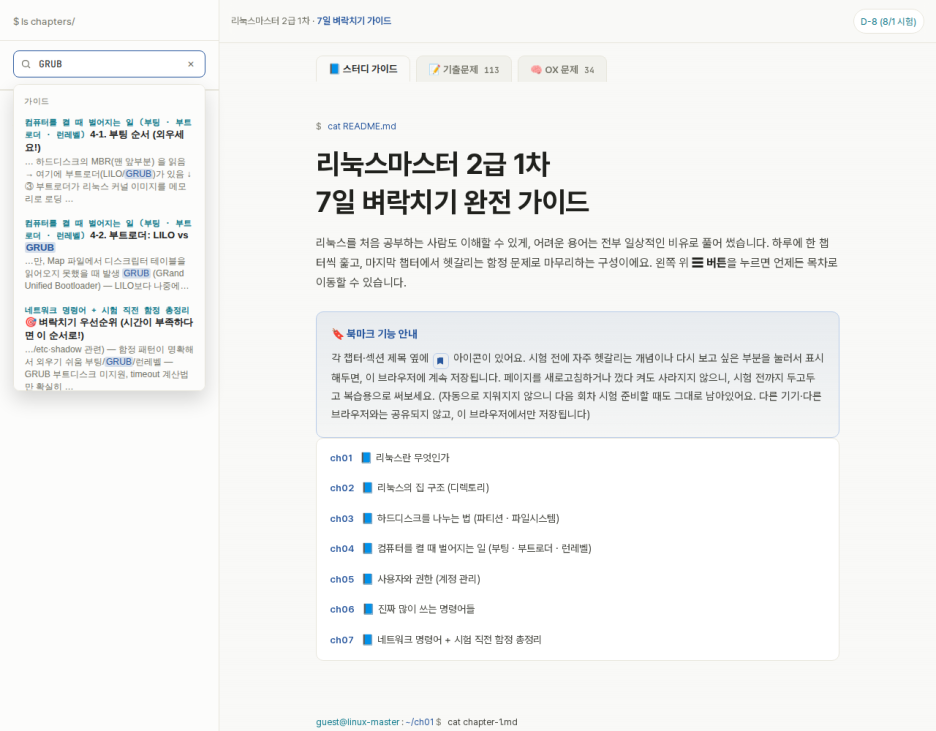Clear the GRUB search with the x icon
The height and width of the screenshot is (731, 936).
click(191, 64)
